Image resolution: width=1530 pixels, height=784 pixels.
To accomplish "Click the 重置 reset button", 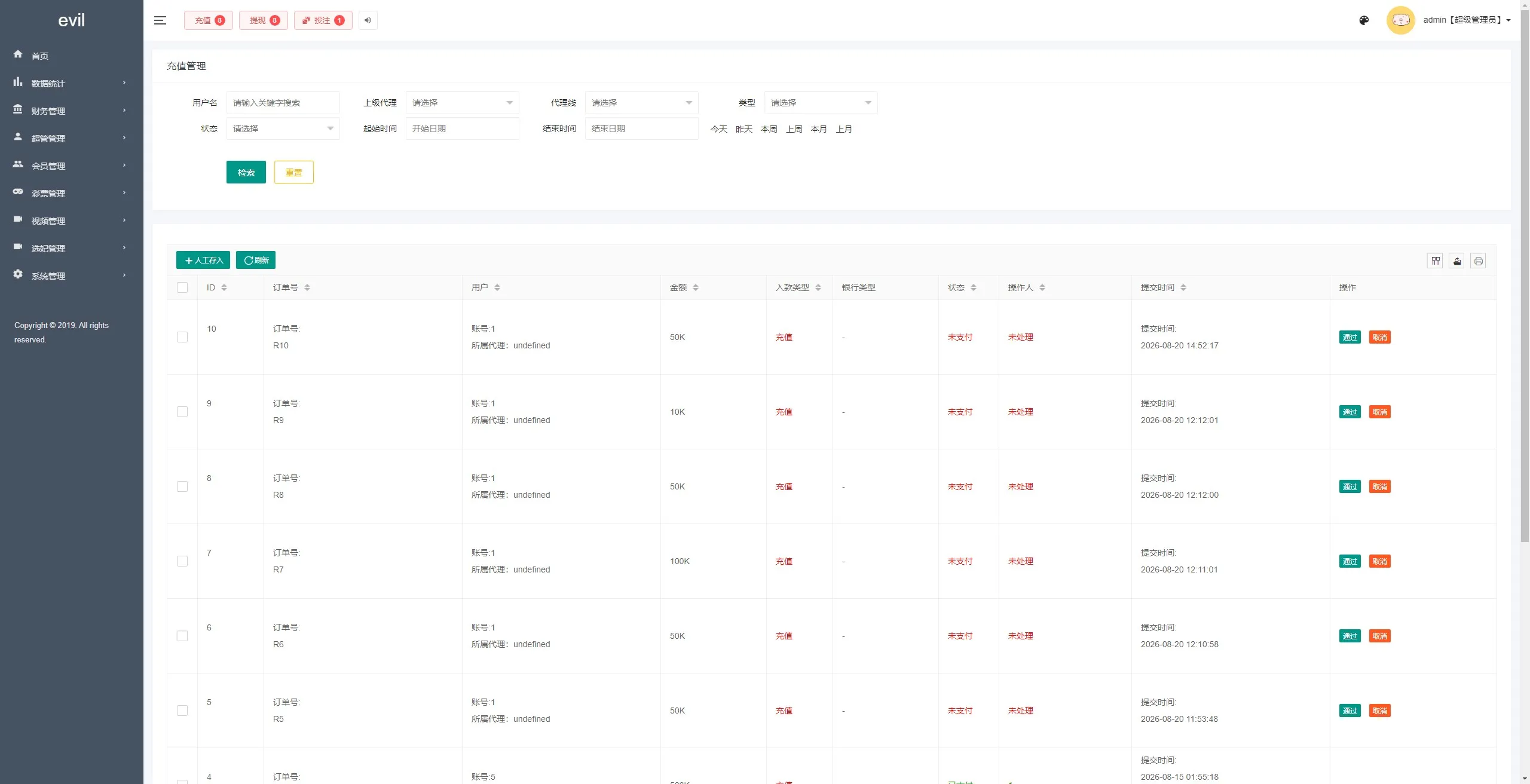I will pos(293,172).
